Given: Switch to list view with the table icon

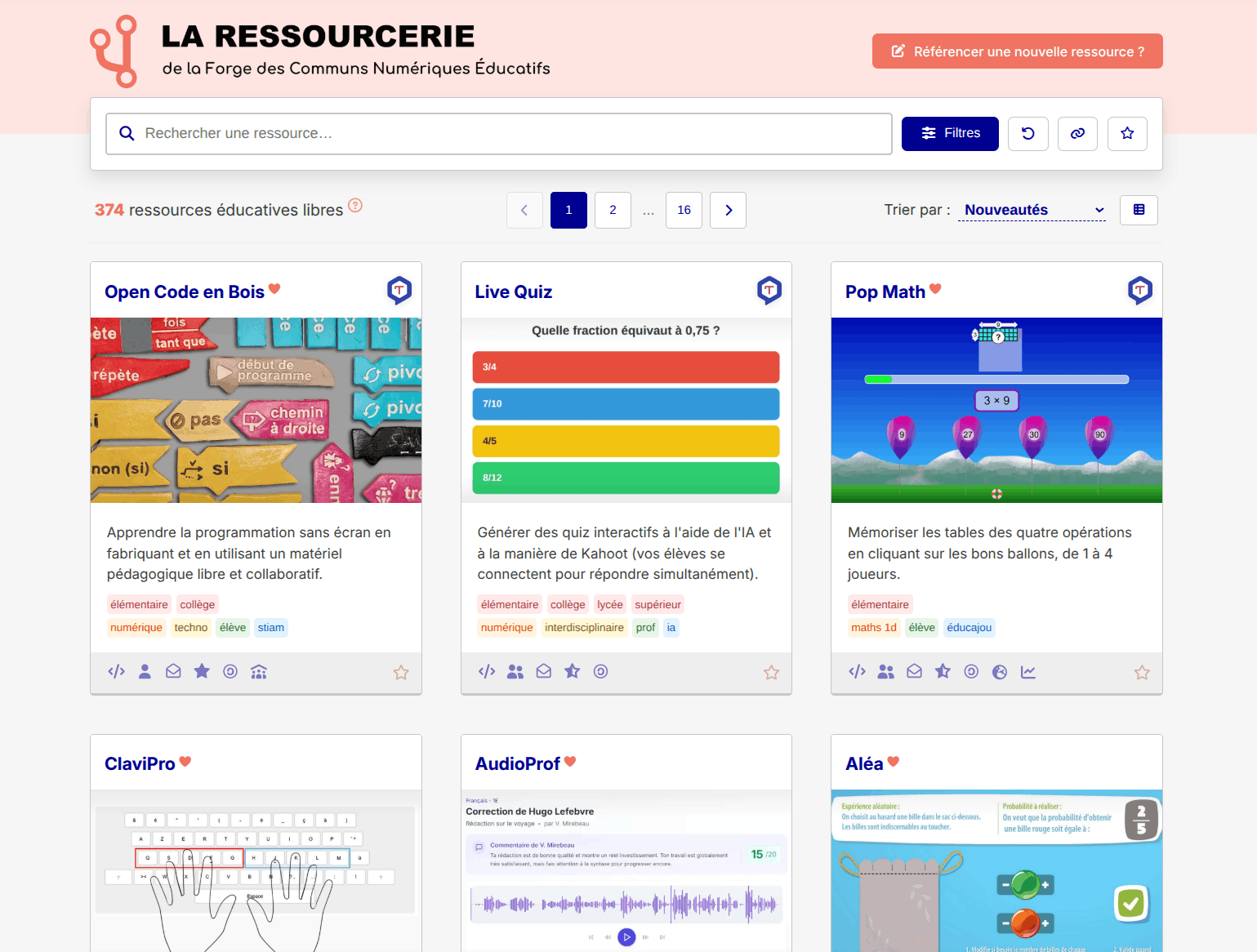Looking at the screenshot, I should click(1139, 210).
